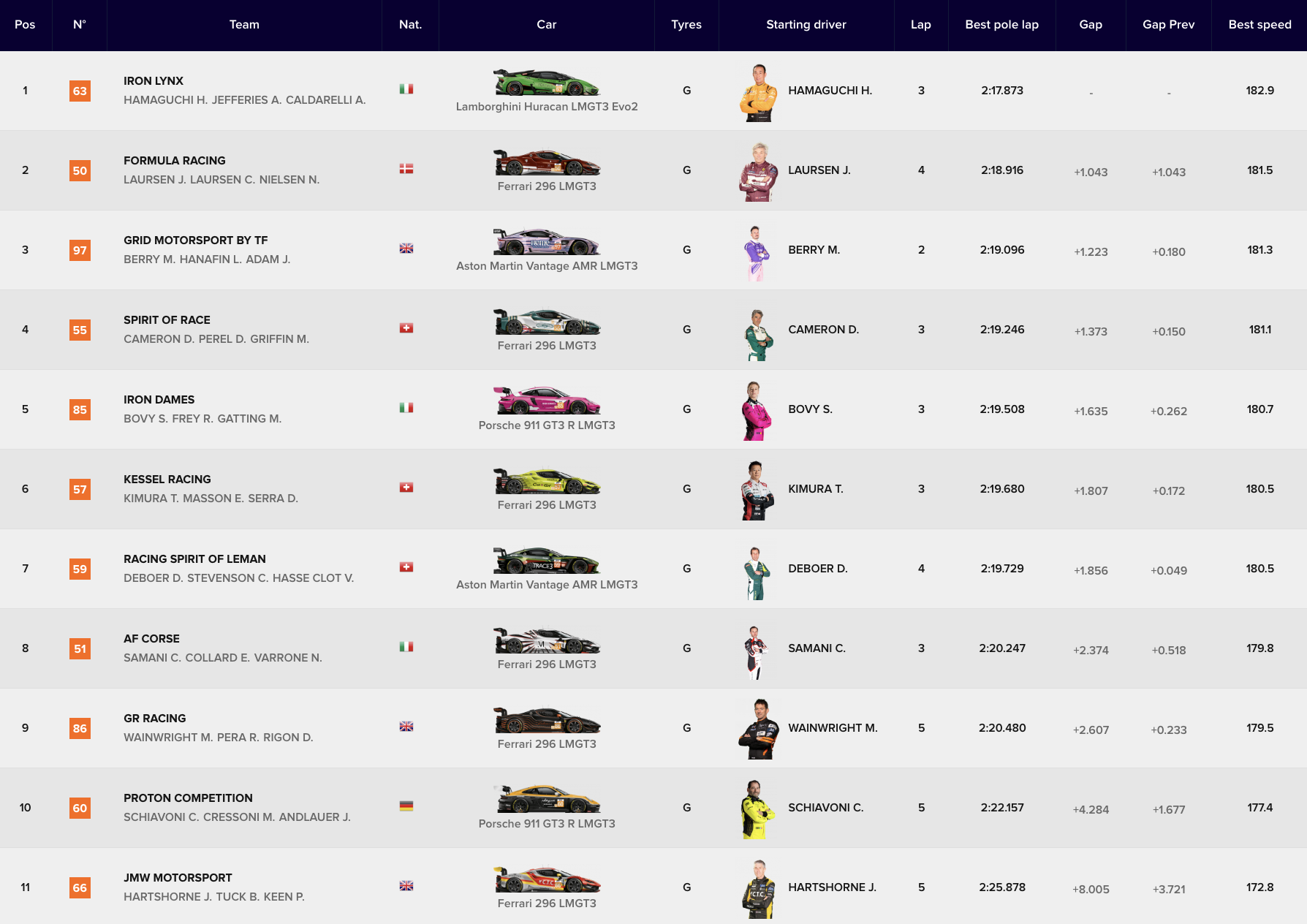Image resolution: width=1307 pixels, height=924 pixels.
Task: Click the Best pole lap column header
Action: pyautogui.click(x=1002, y=25)
